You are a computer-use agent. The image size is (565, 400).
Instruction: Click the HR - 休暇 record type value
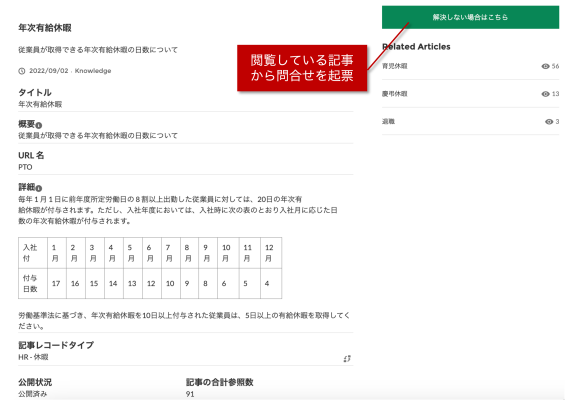click(x=33, y=357)
